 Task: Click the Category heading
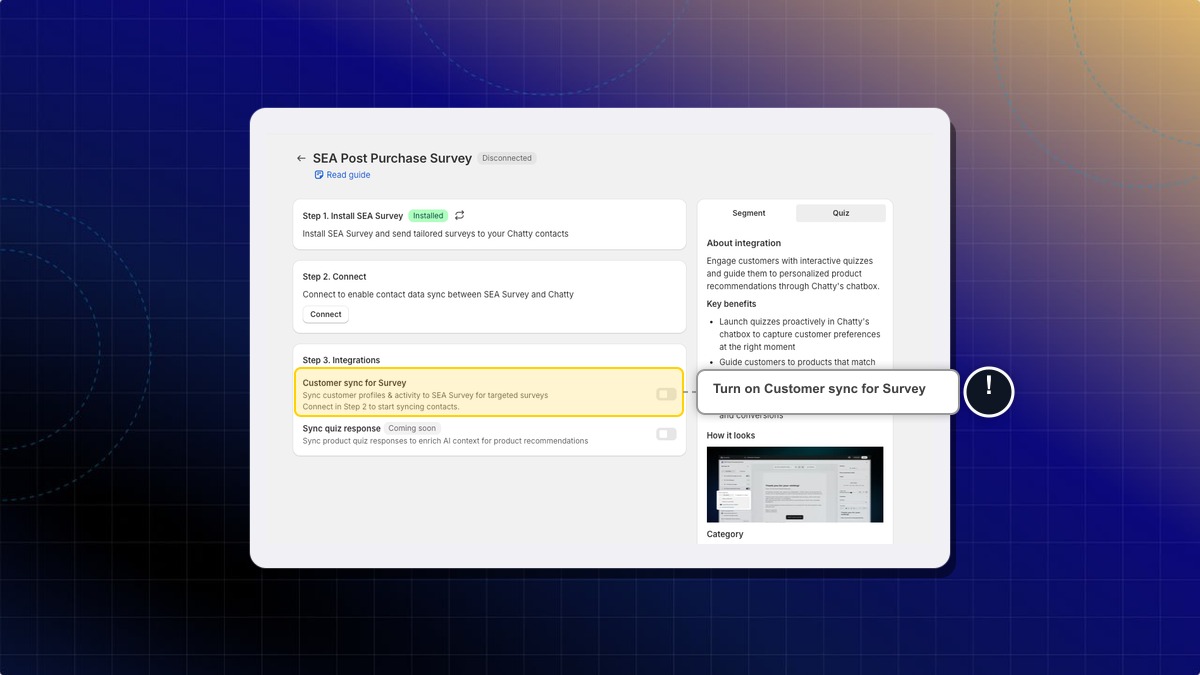click(x=725, y=534)
